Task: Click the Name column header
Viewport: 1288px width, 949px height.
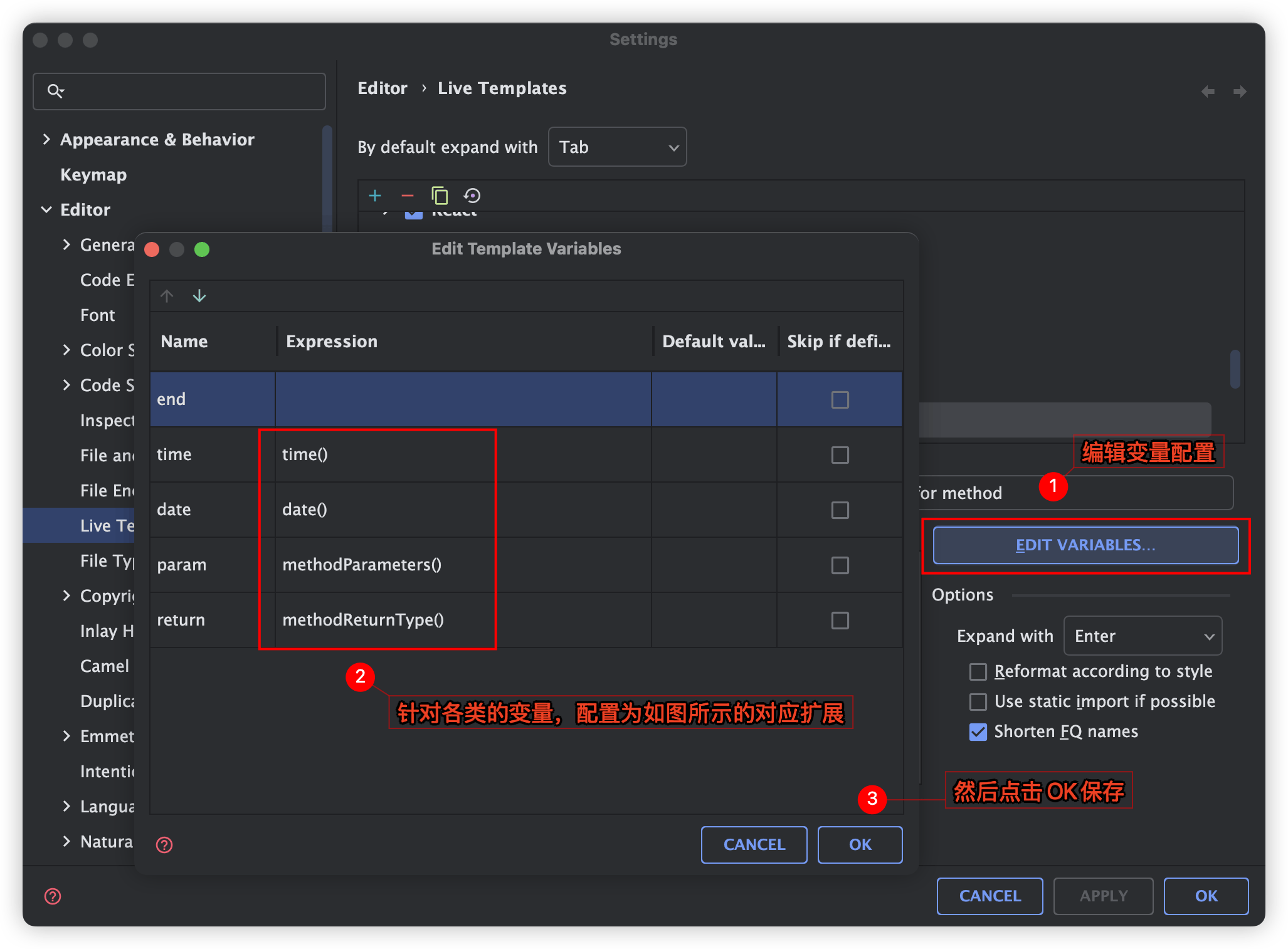Action: coord(213,342)
